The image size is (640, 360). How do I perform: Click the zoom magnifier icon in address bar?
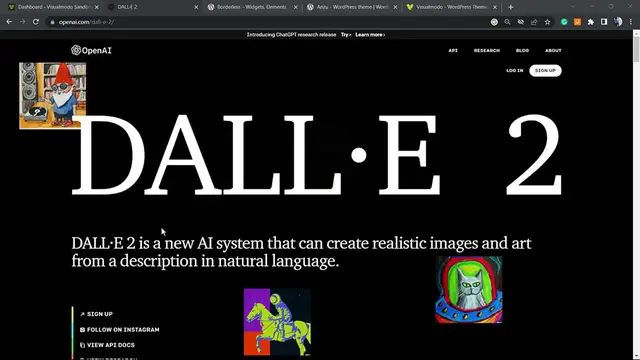pyautogui.click(x=507, y=22)
